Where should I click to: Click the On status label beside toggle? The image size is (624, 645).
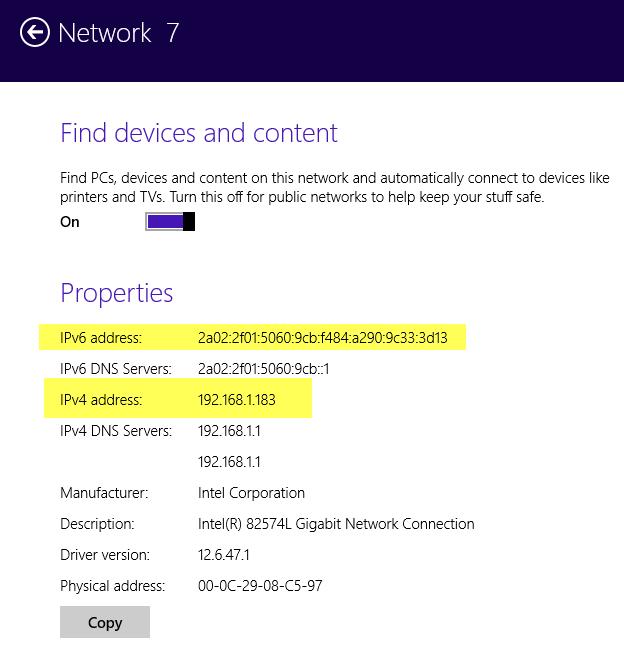[x=70, y=222]
